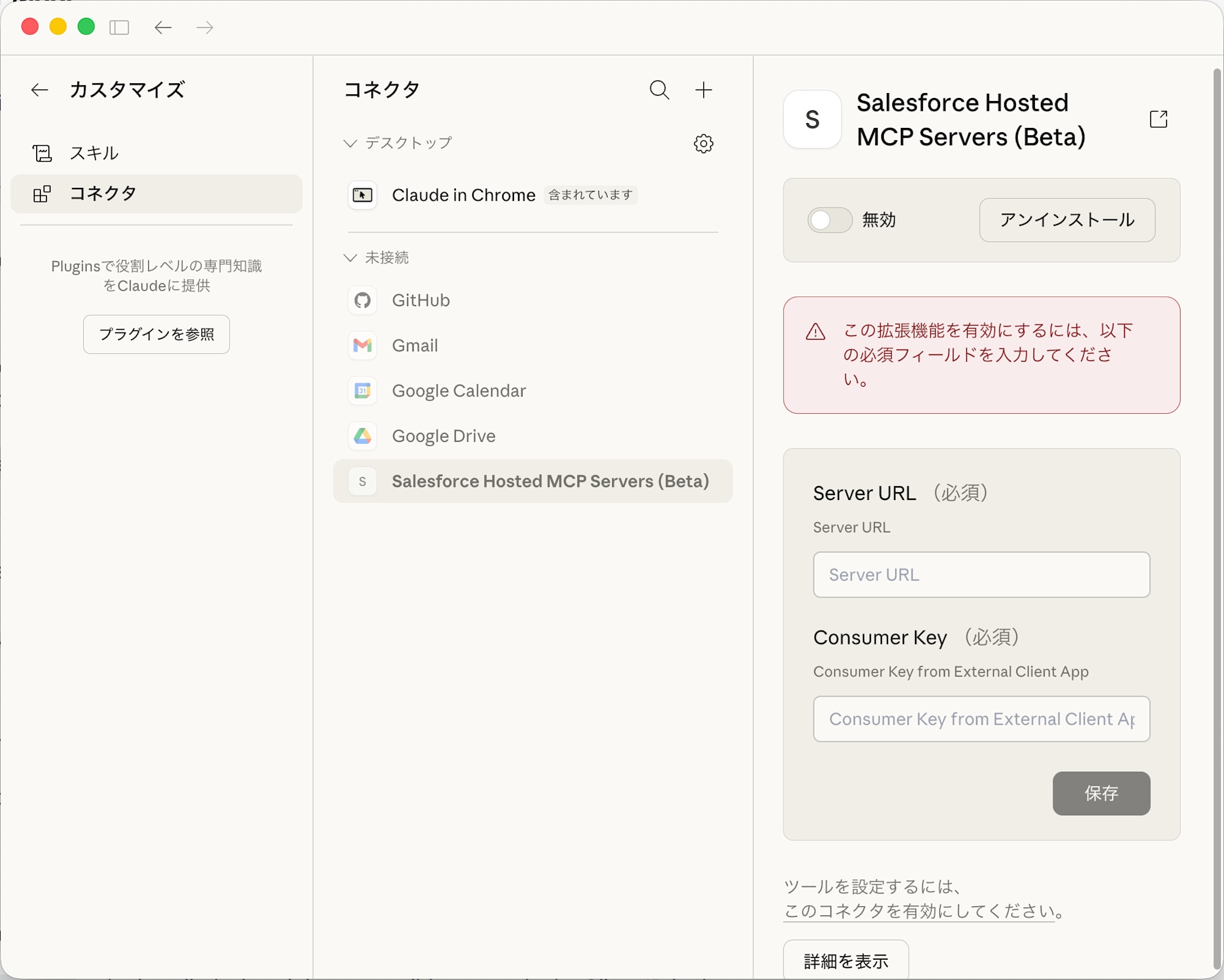Image resolution: width=1224 pixels, height=980 pixels.
Task: Open the スキル menu item
Action: (94, 153)
